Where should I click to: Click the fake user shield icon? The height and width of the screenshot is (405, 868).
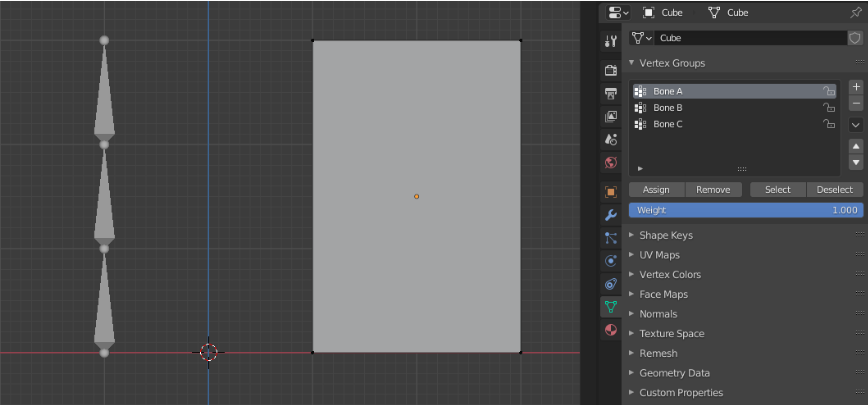(x=855, y=38)
